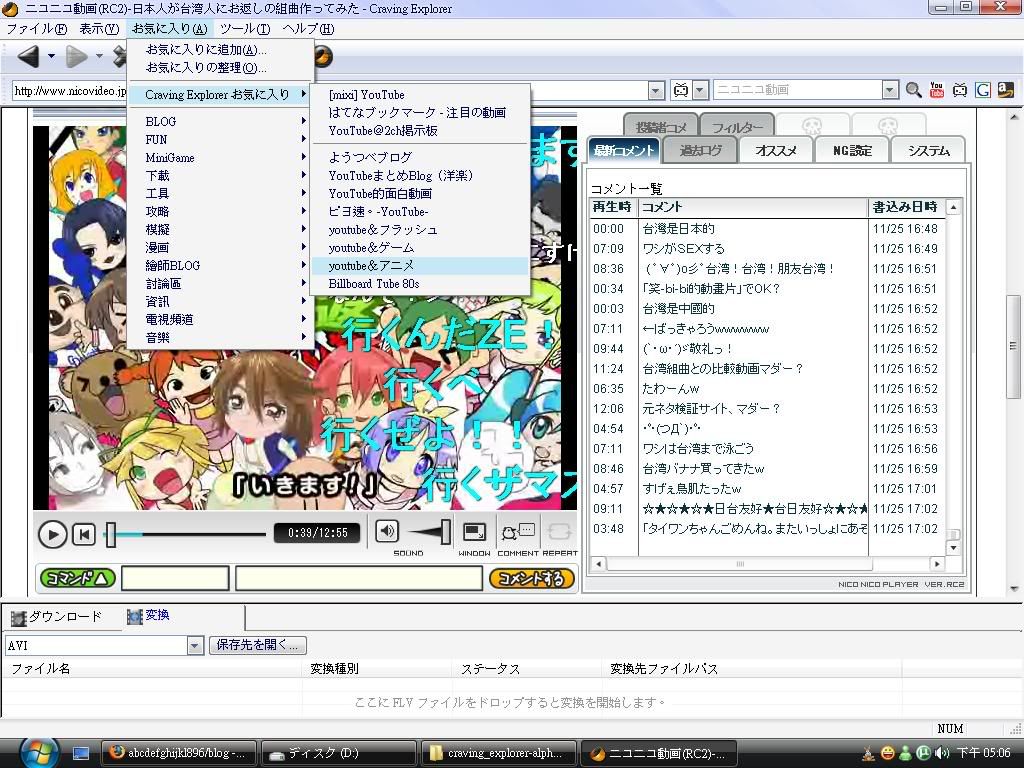The height and width of the screenshot is (768, 1024).
Task: Expand the MiniGame favorites folder
Action: [219, 157]
